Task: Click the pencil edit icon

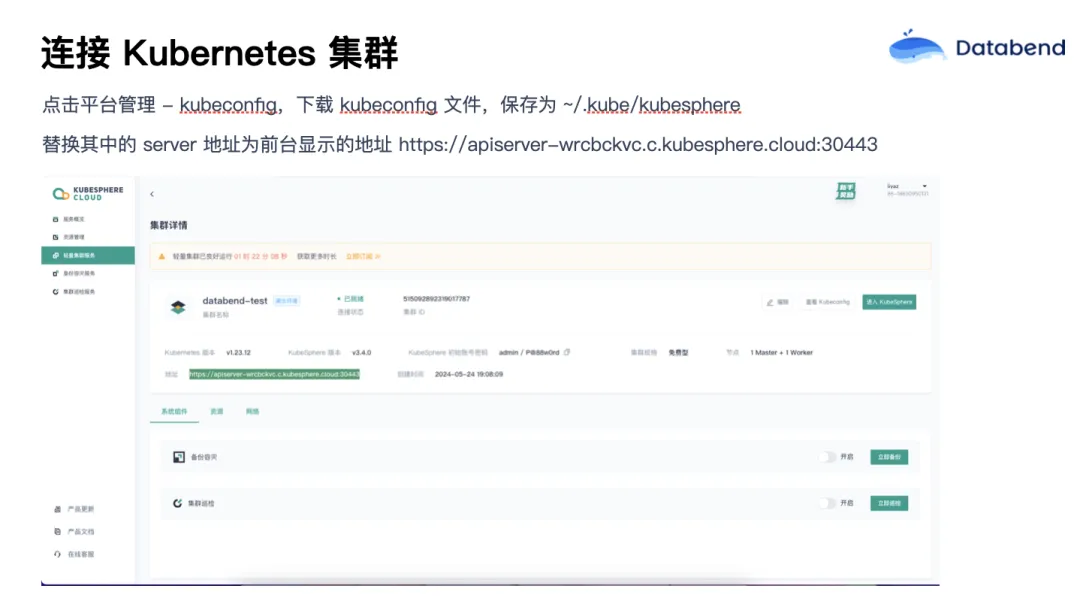Action: tap(770, 302)
